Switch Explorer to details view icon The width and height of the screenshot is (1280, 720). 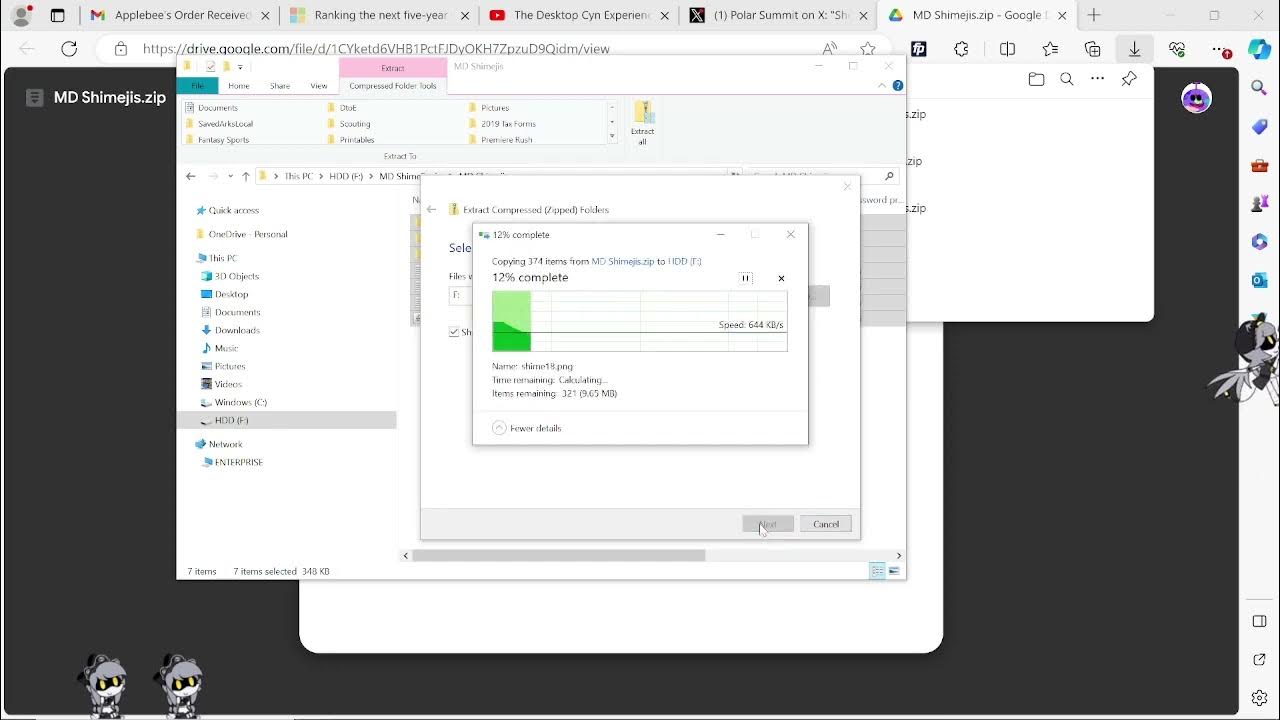877,571
